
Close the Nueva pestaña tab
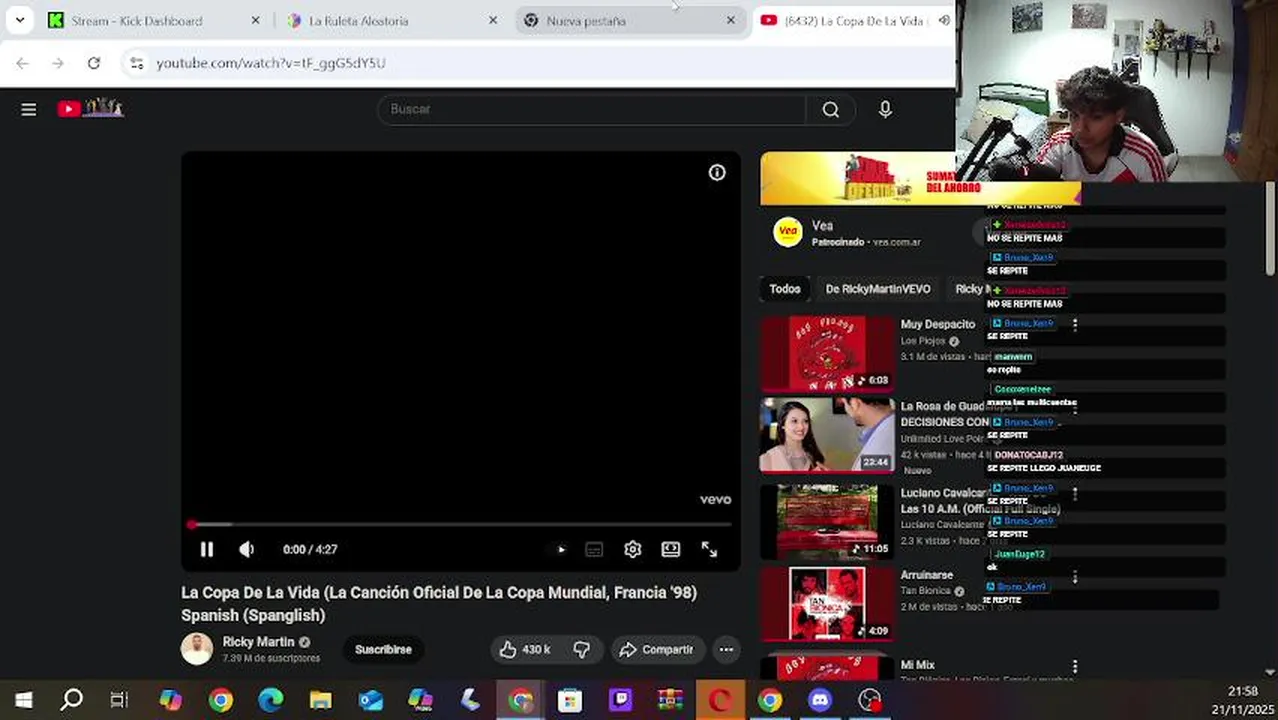click(730, 20)
